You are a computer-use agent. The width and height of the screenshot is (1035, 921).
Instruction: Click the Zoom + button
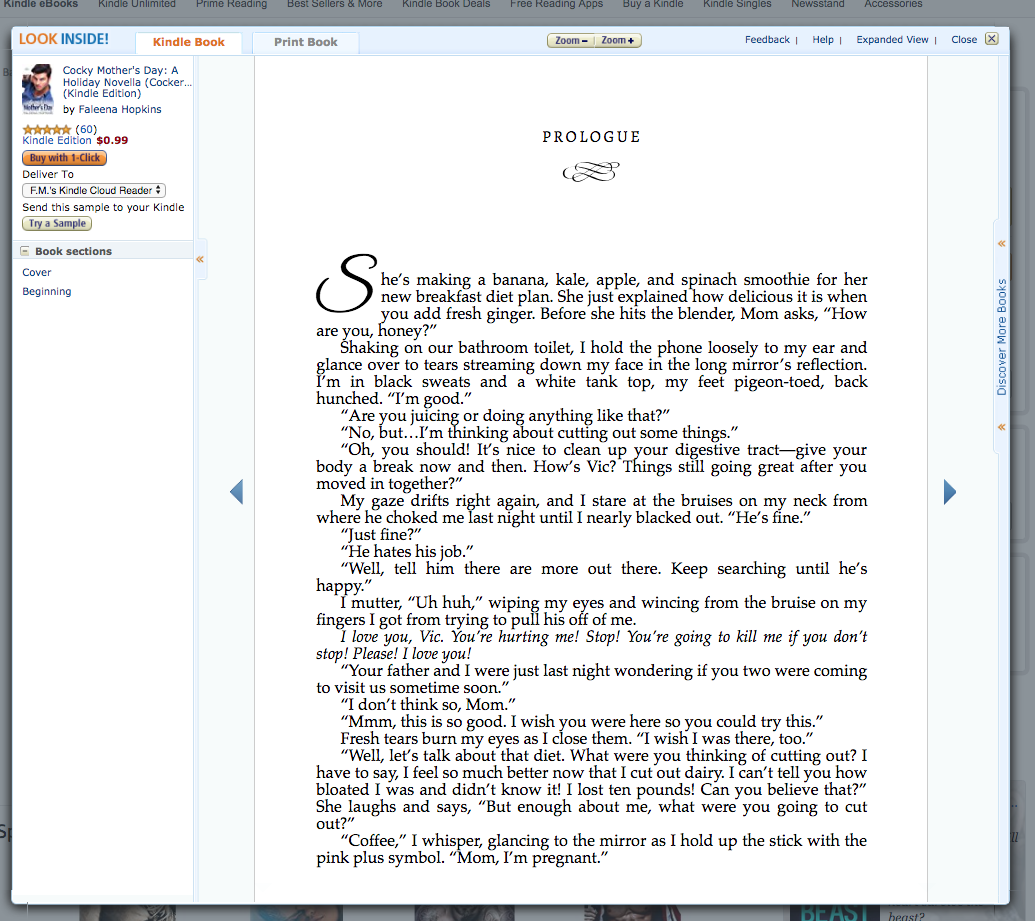pos(618,40)
